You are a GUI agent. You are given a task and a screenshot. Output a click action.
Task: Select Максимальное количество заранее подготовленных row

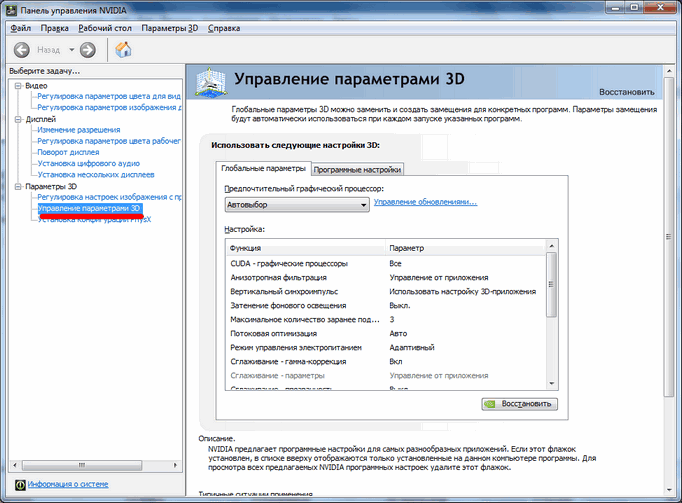385,319
